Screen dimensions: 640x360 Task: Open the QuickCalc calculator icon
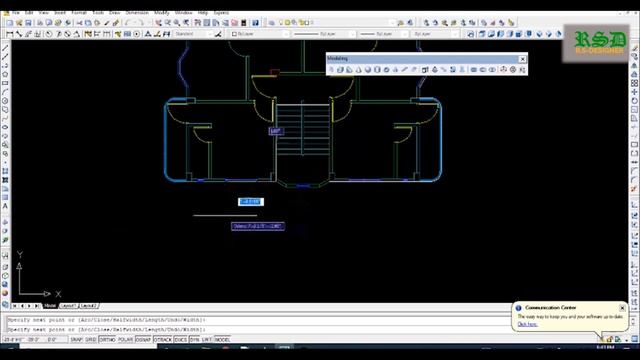pyautogui.click(x=244, y=23)
